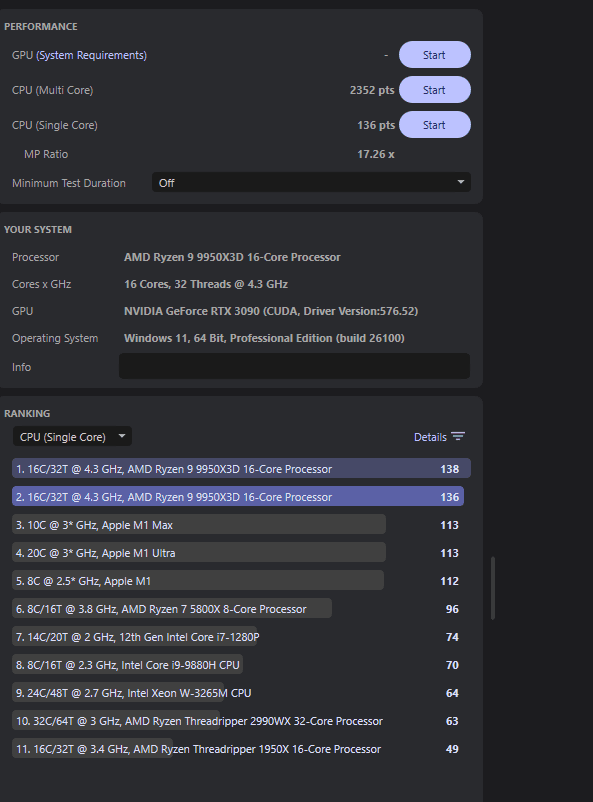Open the System Requirements link

click(x=91, y=55)
